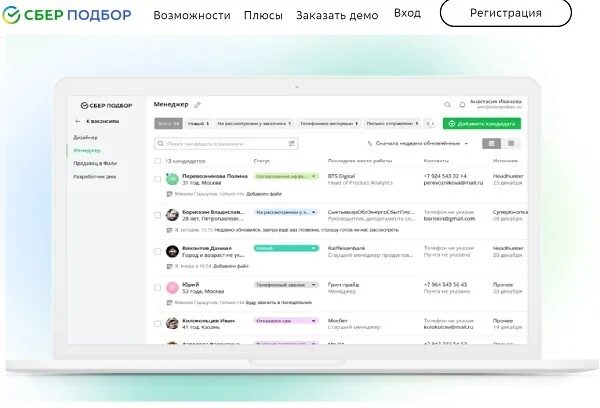
Task: Click avatar photo of Борискин Владислав
Action: tap(172, 215)
